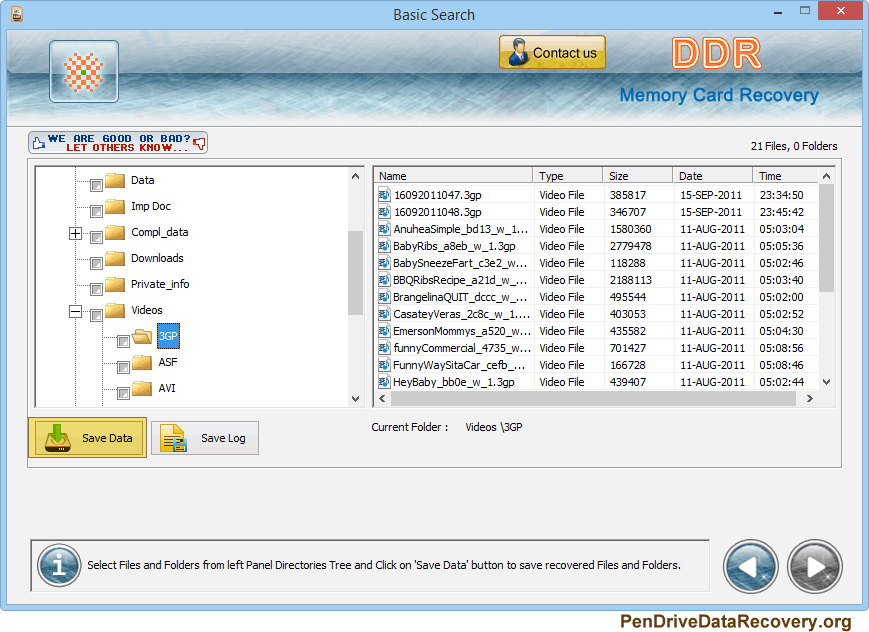
Task: Sort the file list by Size column
Action: point(637,176)
